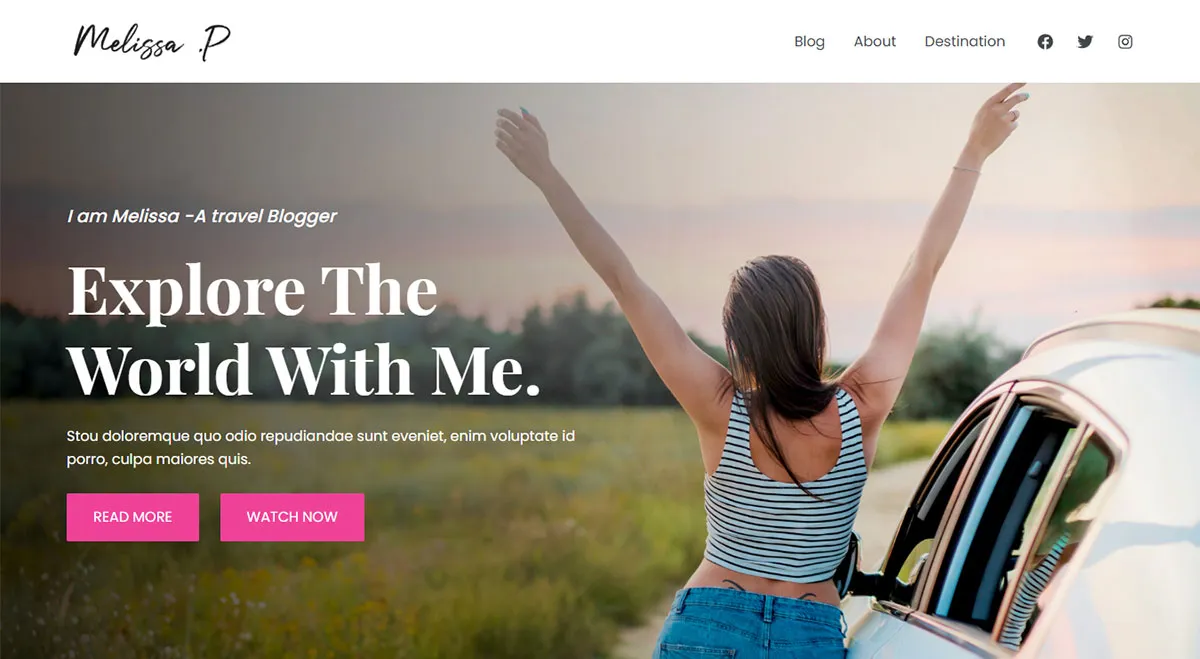1200x659 pixels.
Task: Click the 'Explore The' heading line
Action: pos(253,290)
